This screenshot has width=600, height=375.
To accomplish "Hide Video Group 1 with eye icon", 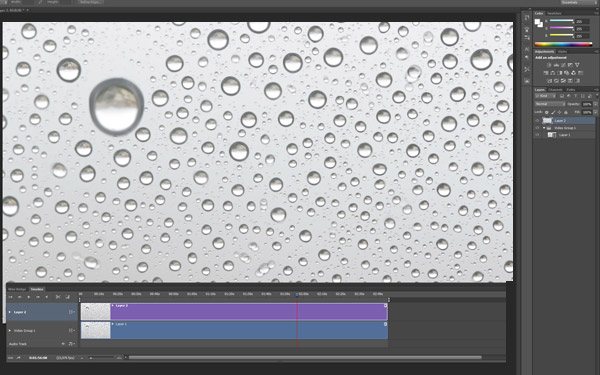I will point(537,128).
